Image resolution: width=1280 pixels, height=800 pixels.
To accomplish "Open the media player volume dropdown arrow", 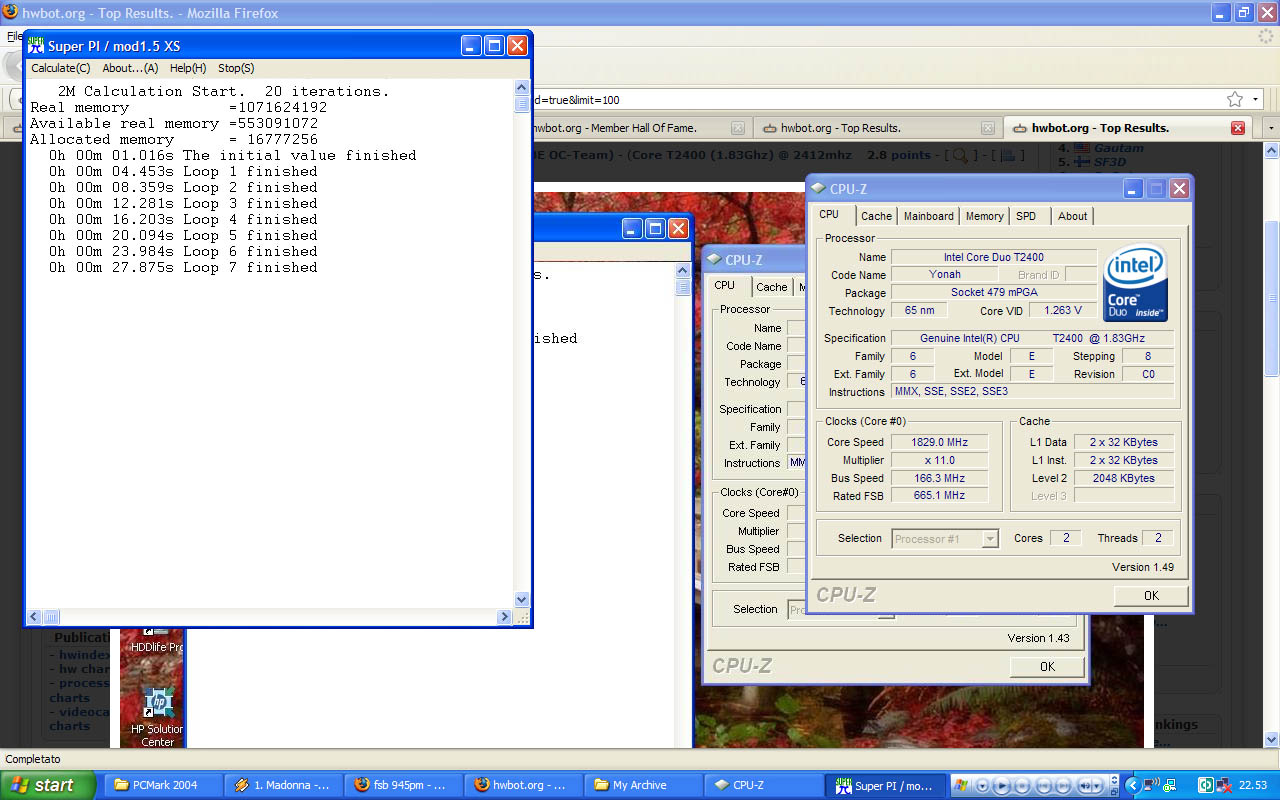I will 1097,786.
